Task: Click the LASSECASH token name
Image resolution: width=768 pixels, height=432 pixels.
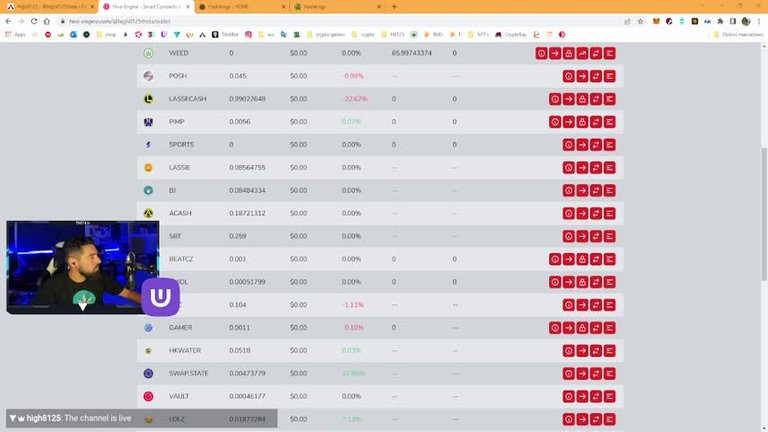Action: click(188, 99)
